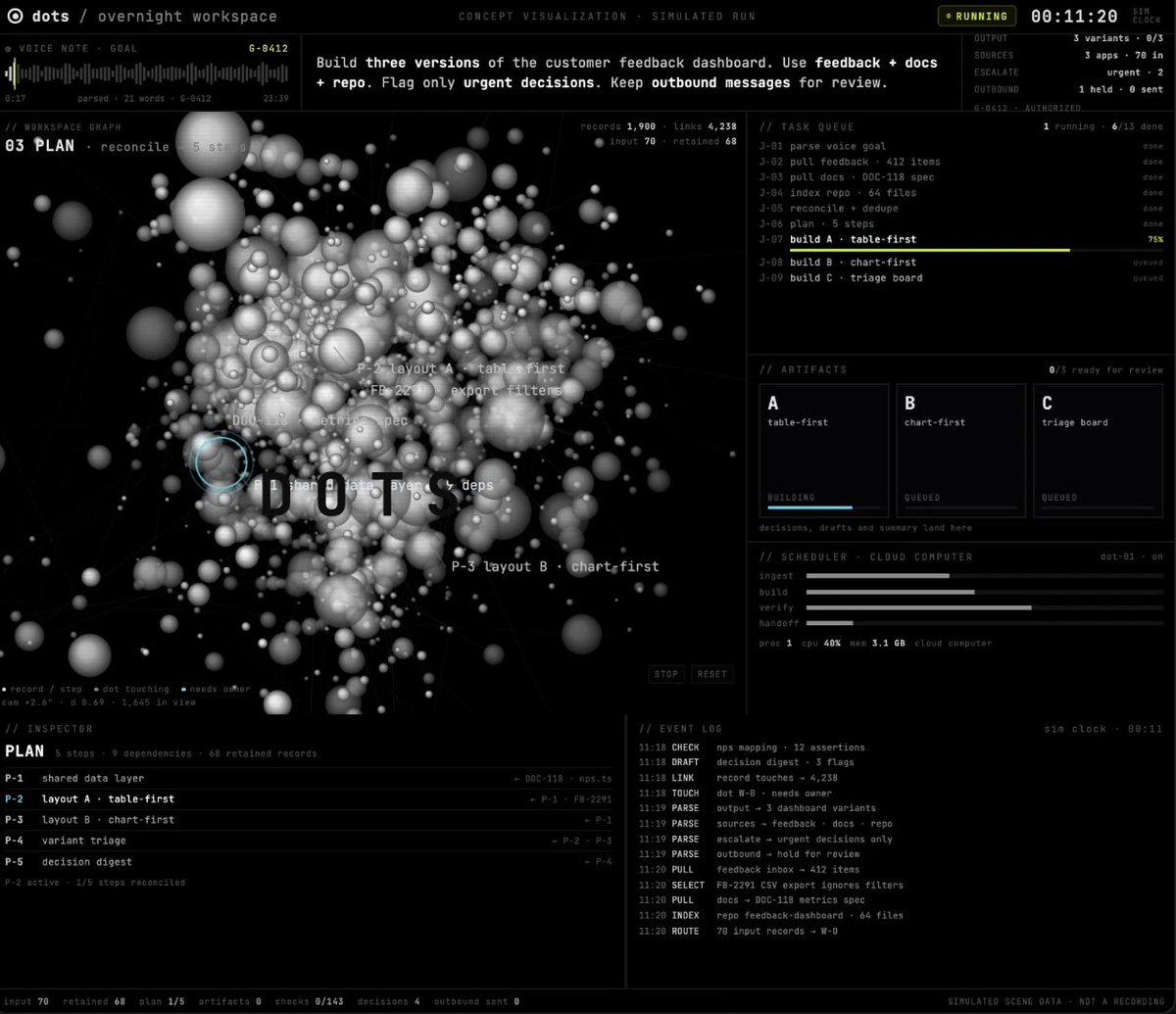Screen dimensions: 1176x1014
Task: Click the graph label FB-2291 export filters
Action: [466, 390]
